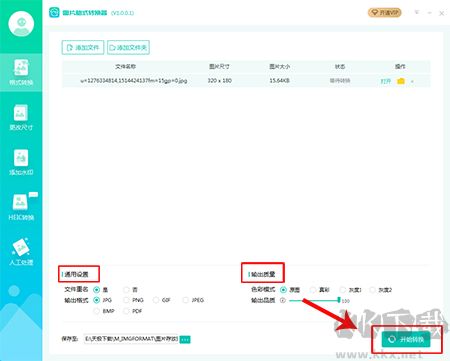The width and height of the screenshot is (450, 361).
Task: Start conversion with 开始转换 button
Action: click(x=406, y=339)
